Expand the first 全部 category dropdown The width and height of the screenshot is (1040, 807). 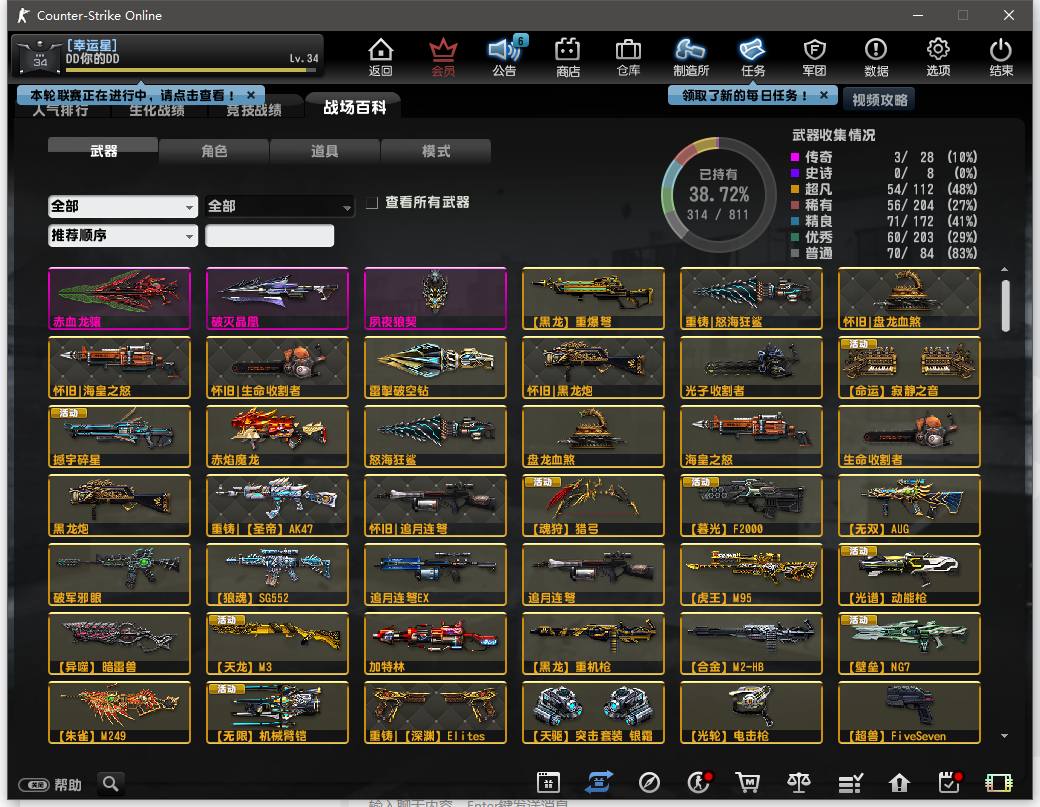coord(123,206)
